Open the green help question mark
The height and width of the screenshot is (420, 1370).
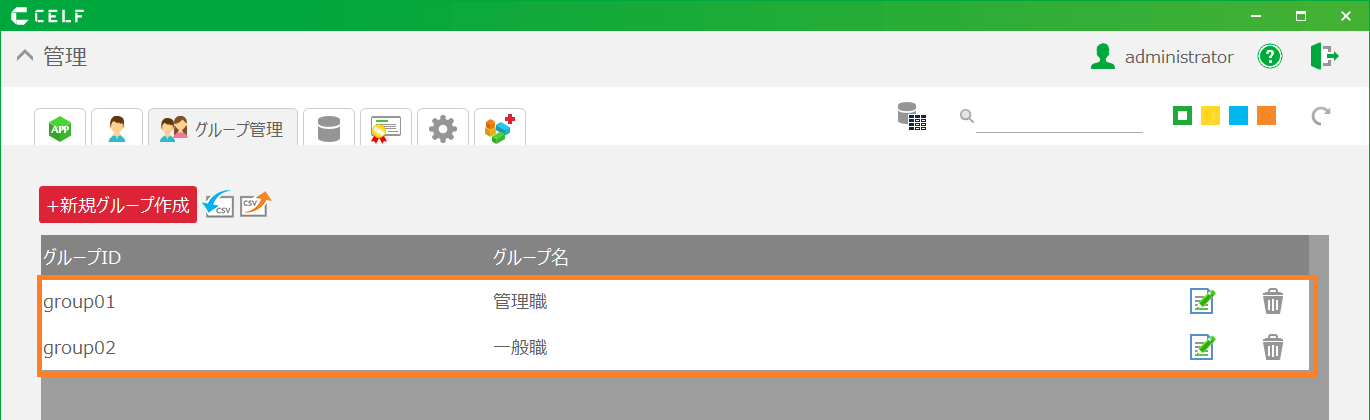1270,57
